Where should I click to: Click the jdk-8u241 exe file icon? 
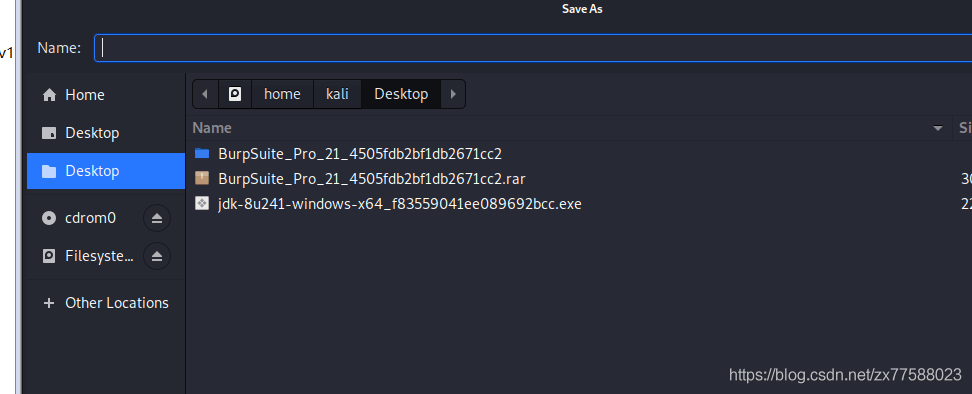click(x=201, y=203)
